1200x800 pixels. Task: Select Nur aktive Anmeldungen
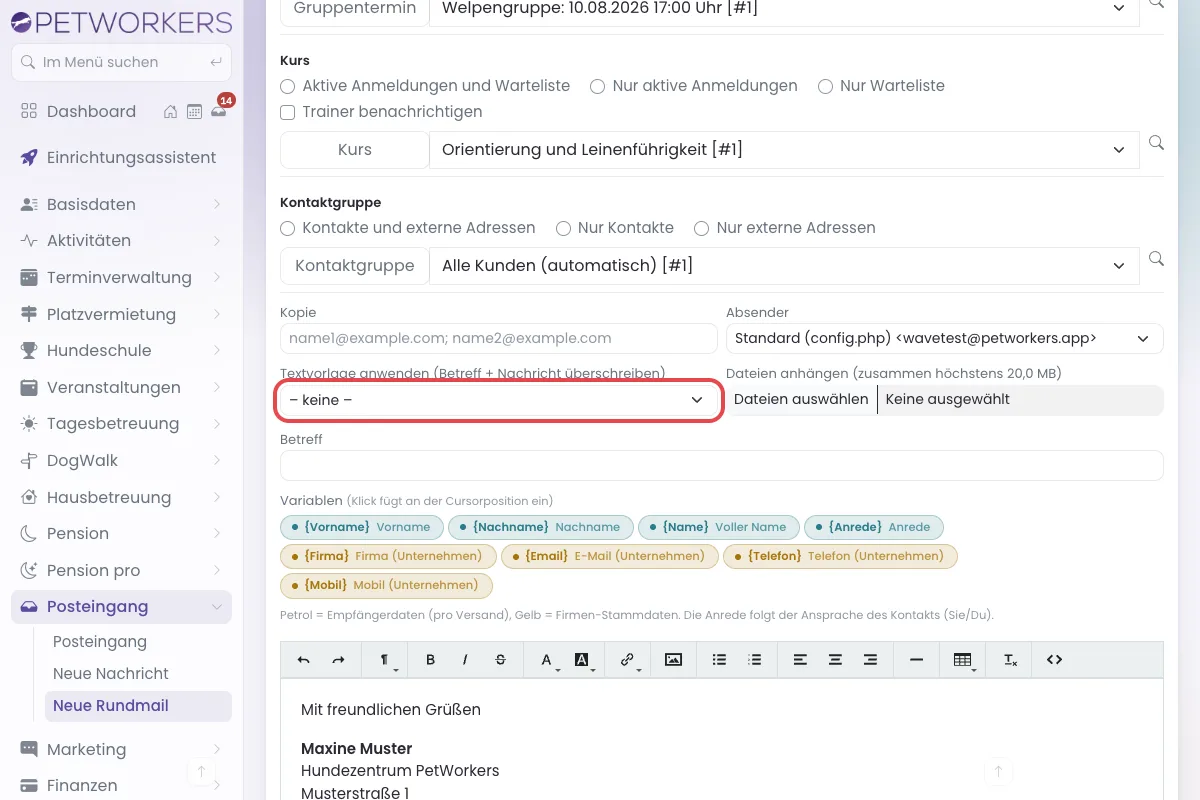click(x=597, y=86)
